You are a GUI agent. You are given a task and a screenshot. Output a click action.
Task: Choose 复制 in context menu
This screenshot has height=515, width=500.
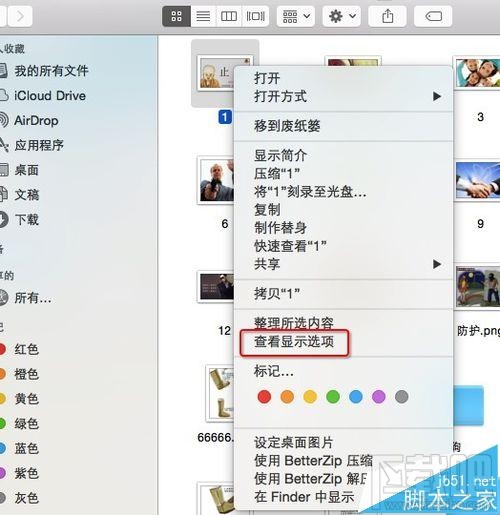343,210
